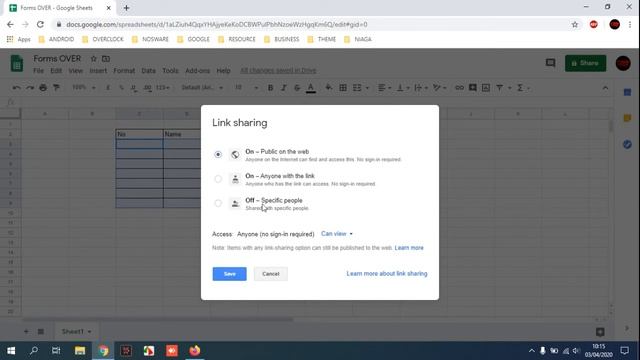Open Windows Start menu
This screenshot has width=640, height=360.
tap(11, 351)
